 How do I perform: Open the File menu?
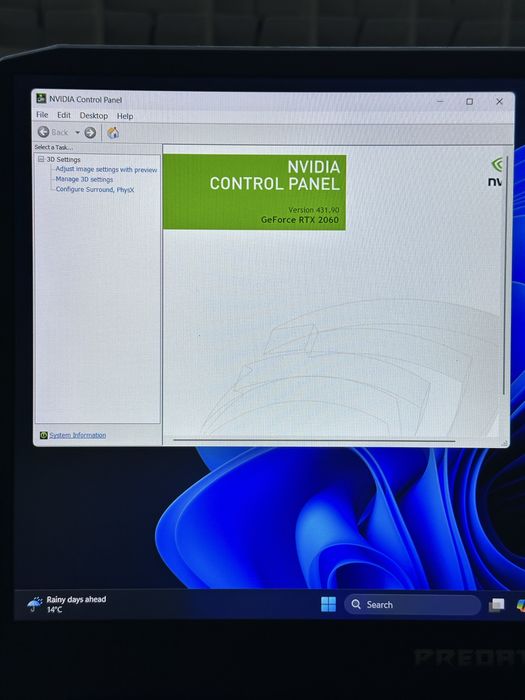(42, 115)
